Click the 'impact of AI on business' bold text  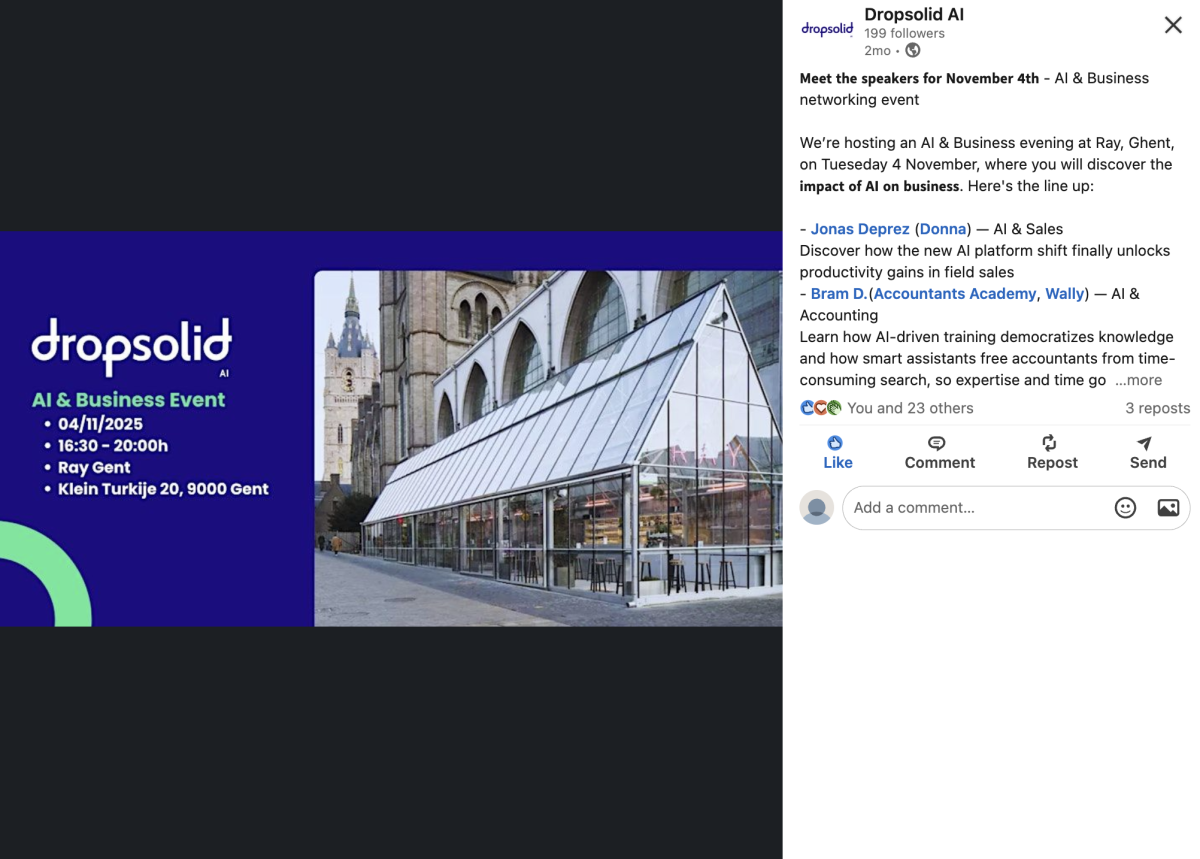coord(879,186)
